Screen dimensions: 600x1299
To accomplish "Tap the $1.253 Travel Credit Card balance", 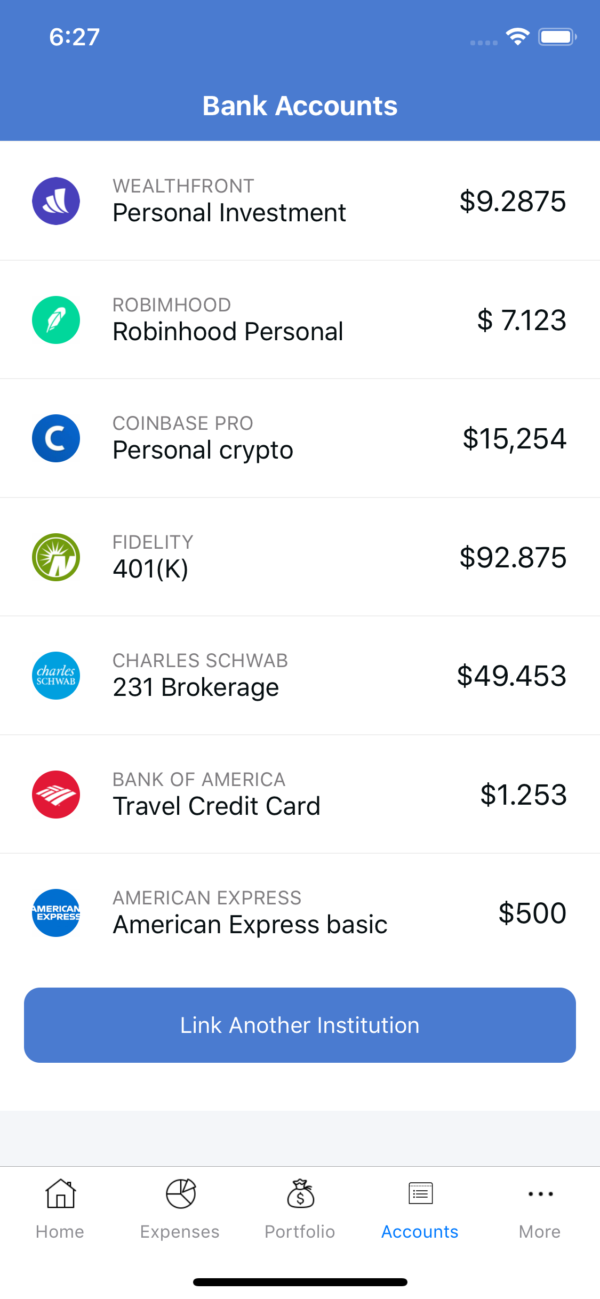I will [523, 795].
